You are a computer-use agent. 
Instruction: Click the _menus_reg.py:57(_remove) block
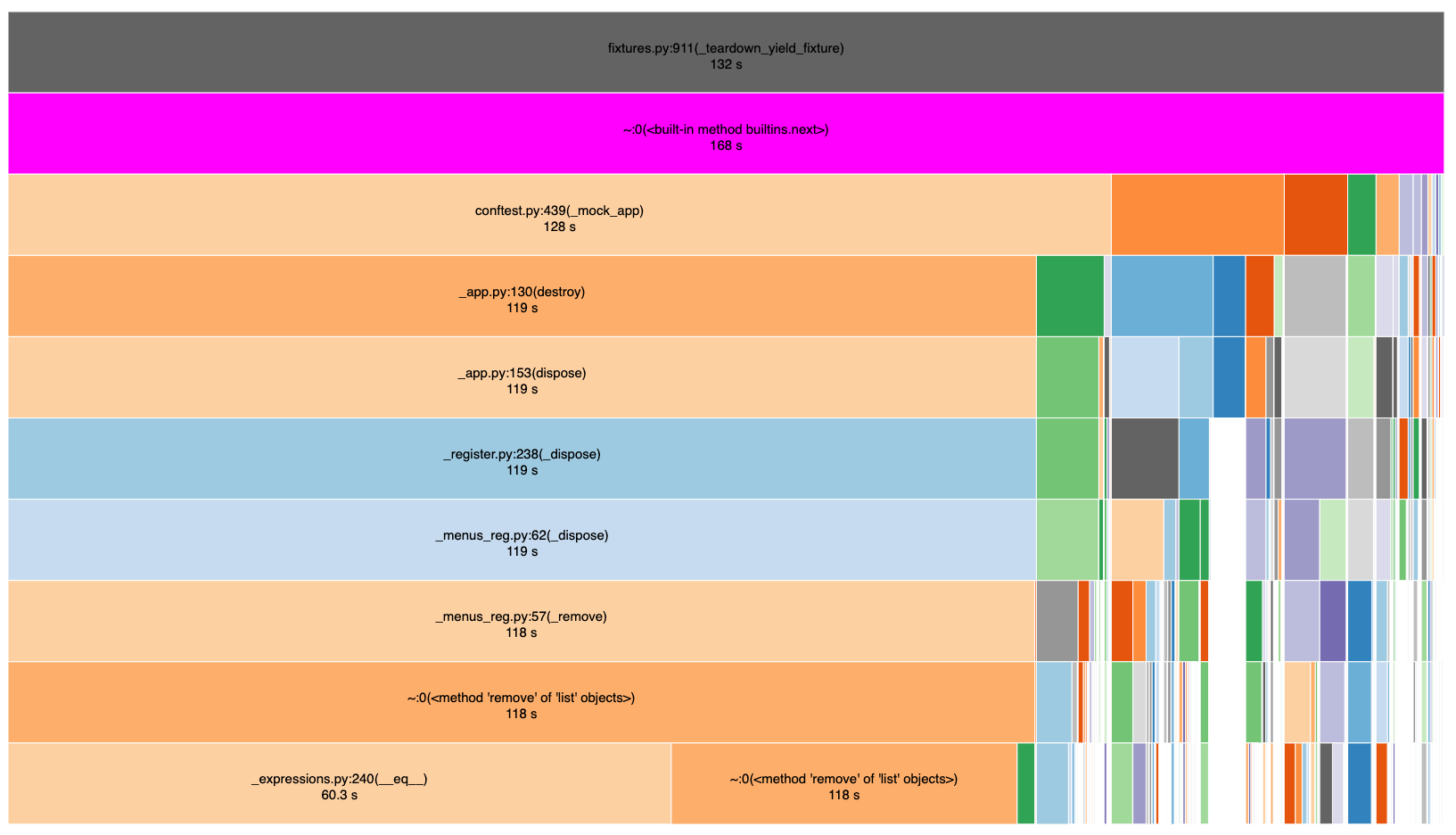point(522,620)
